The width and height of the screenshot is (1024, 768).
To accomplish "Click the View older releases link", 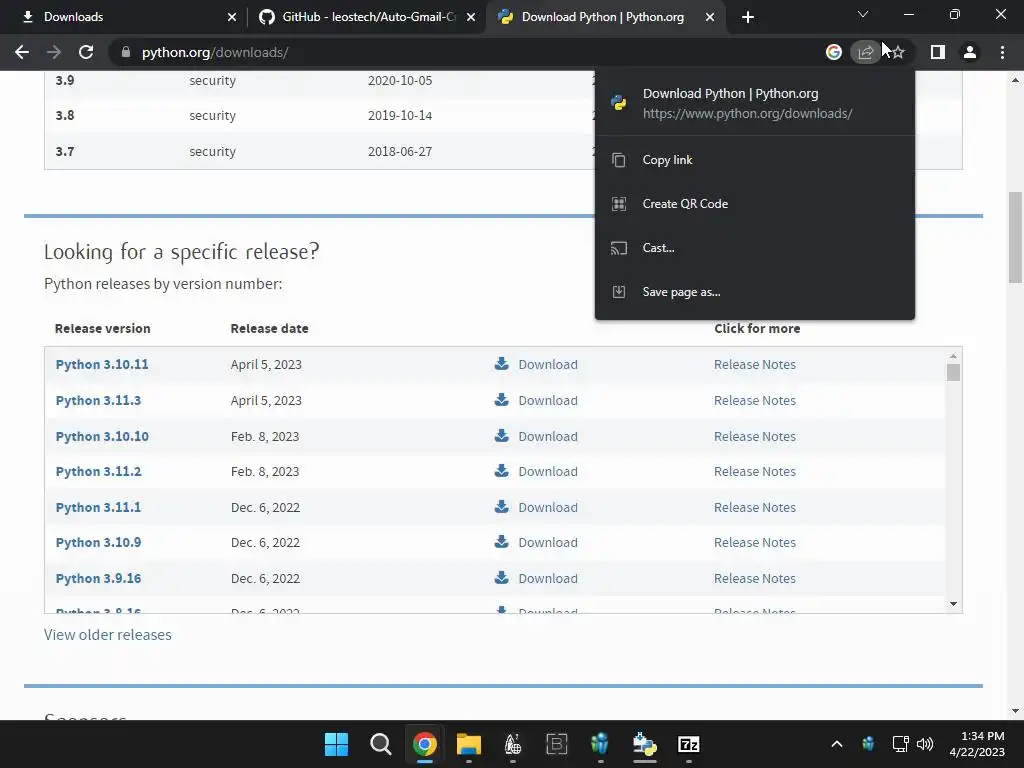I will [108, 635].
